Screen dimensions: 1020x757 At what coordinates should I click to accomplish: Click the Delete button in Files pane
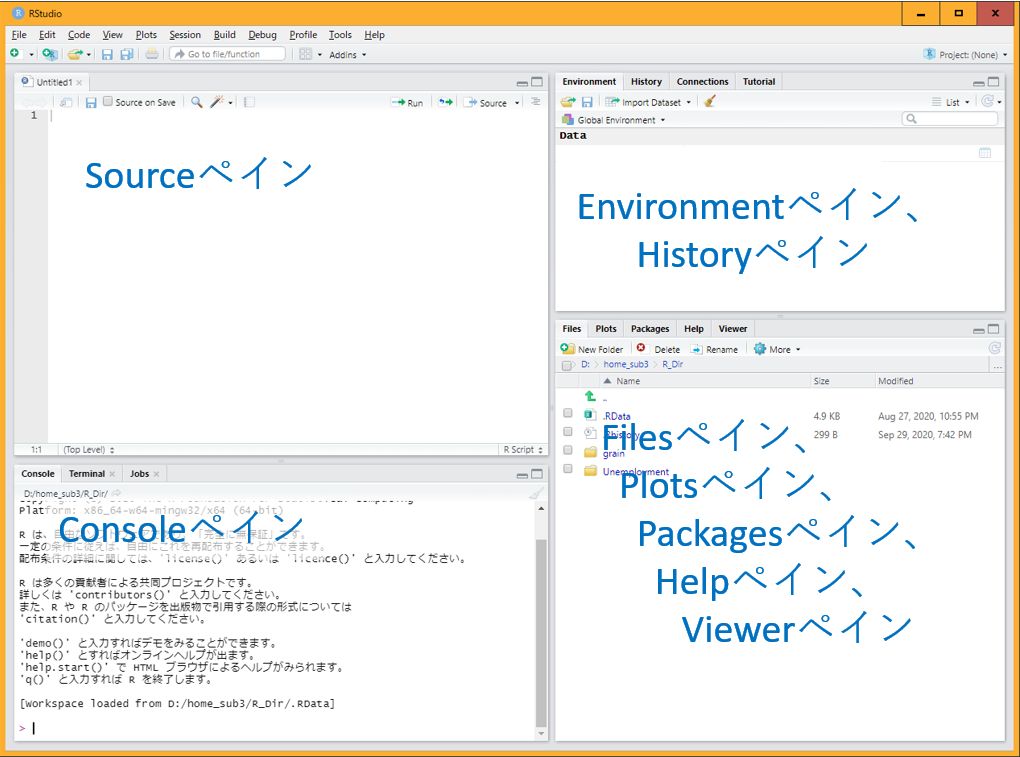pyautogui.click(x=658, y=349)
